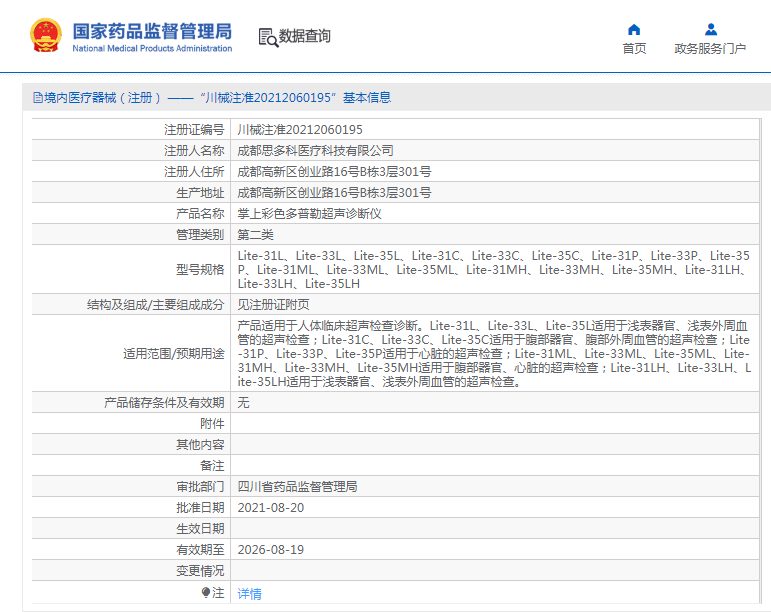Click the 型号规格 row label
The height and width of the screenshot is (612, 771).
tap(200, 269)
